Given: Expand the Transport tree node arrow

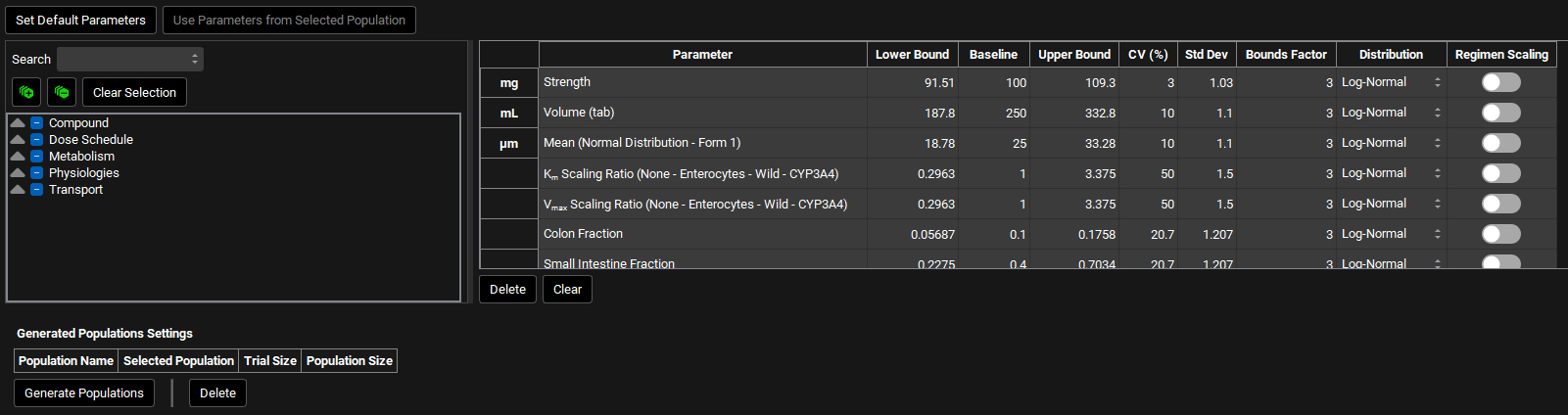Looking at the screenshot, I should [18, 190].
